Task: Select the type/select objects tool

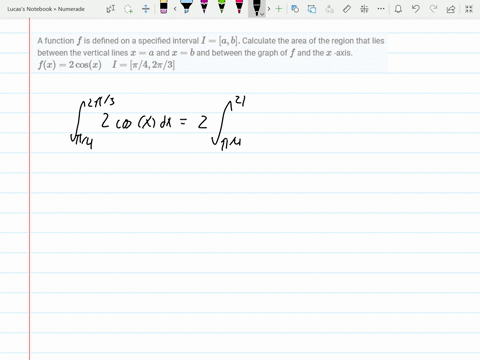Action: tap(111, 9)
